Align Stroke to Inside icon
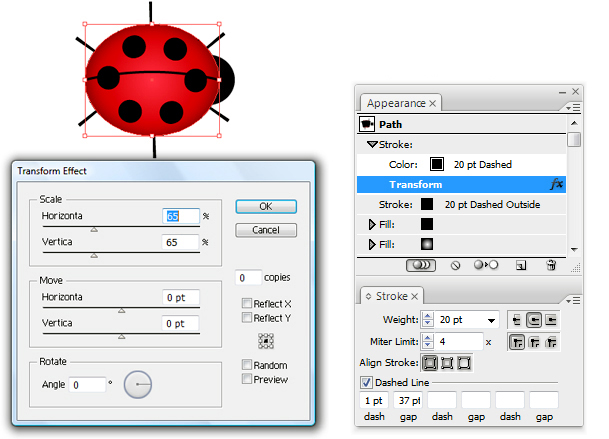Screen dimensions: 609x439 coord(447,363)
